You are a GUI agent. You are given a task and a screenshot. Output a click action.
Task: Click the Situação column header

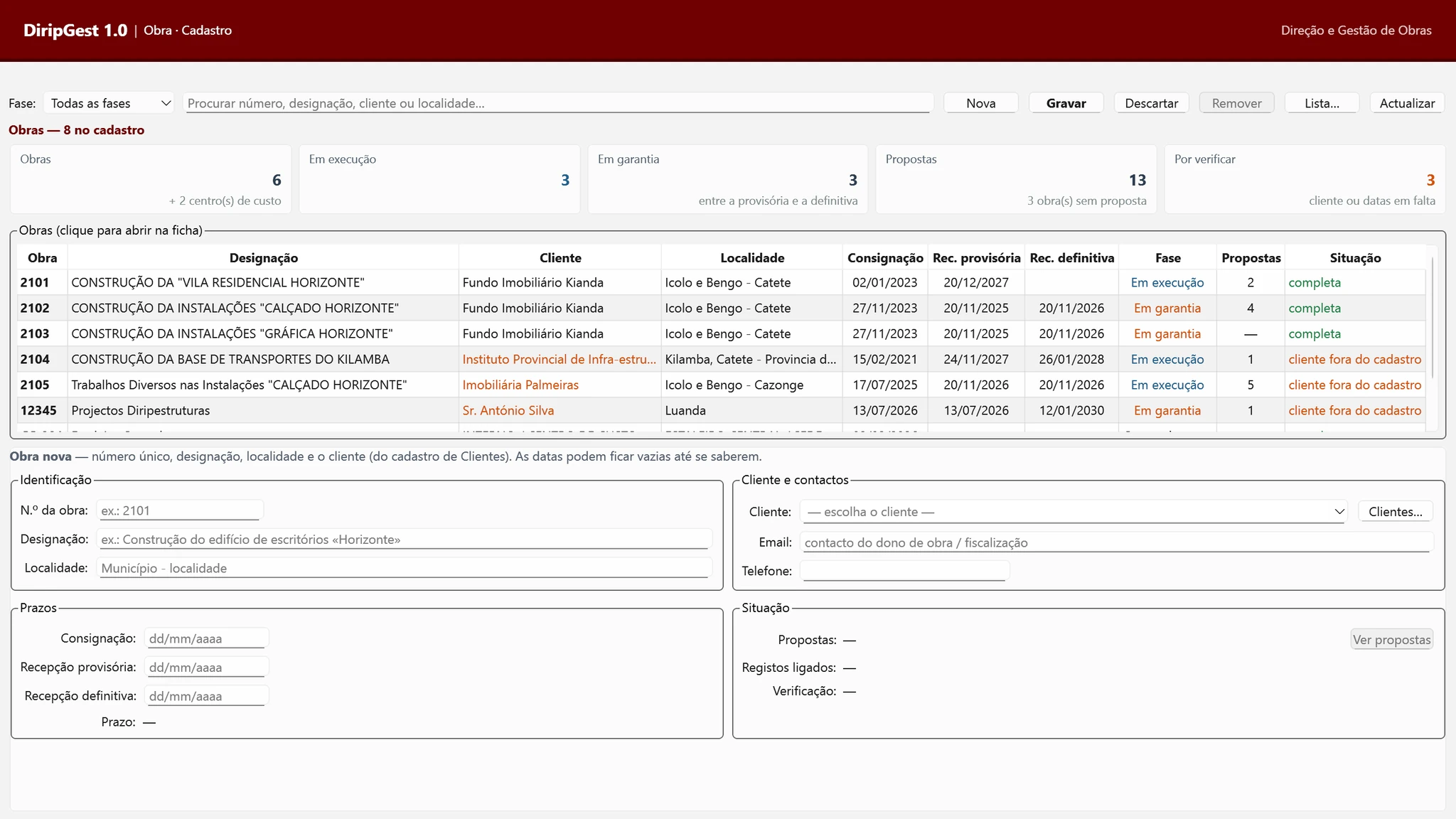pyautogui.click(x=1355, y=258)
